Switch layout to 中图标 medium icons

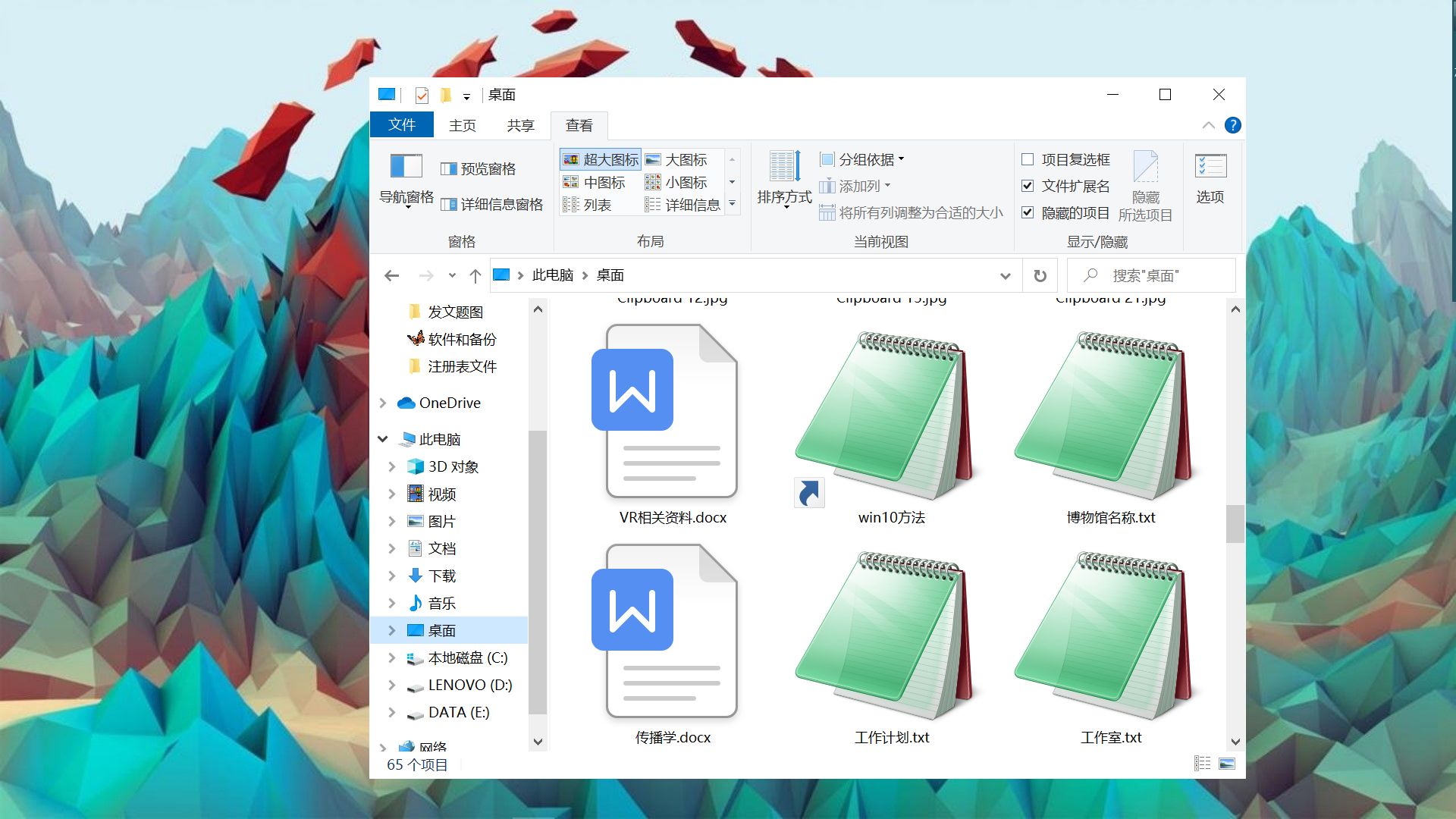[x=604, y=181]
